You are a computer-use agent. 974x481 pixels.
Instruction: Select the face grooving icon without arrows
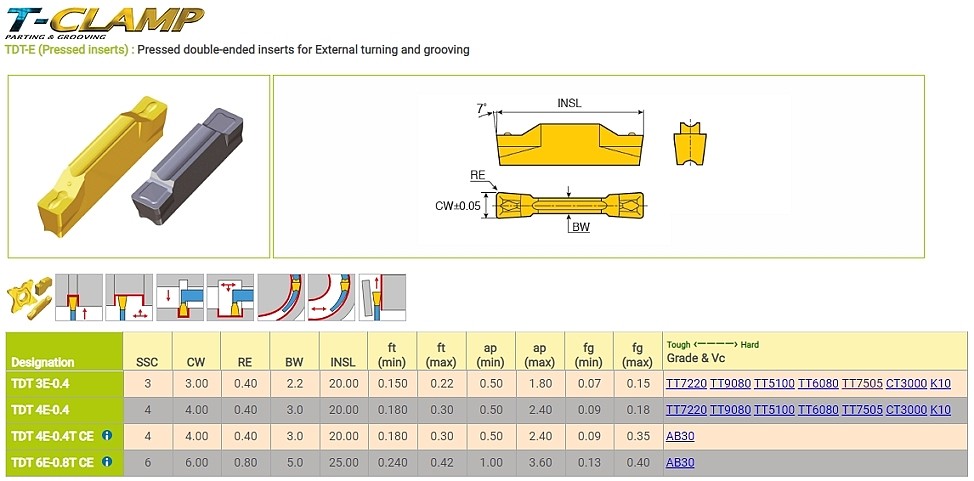coord(281,298)
